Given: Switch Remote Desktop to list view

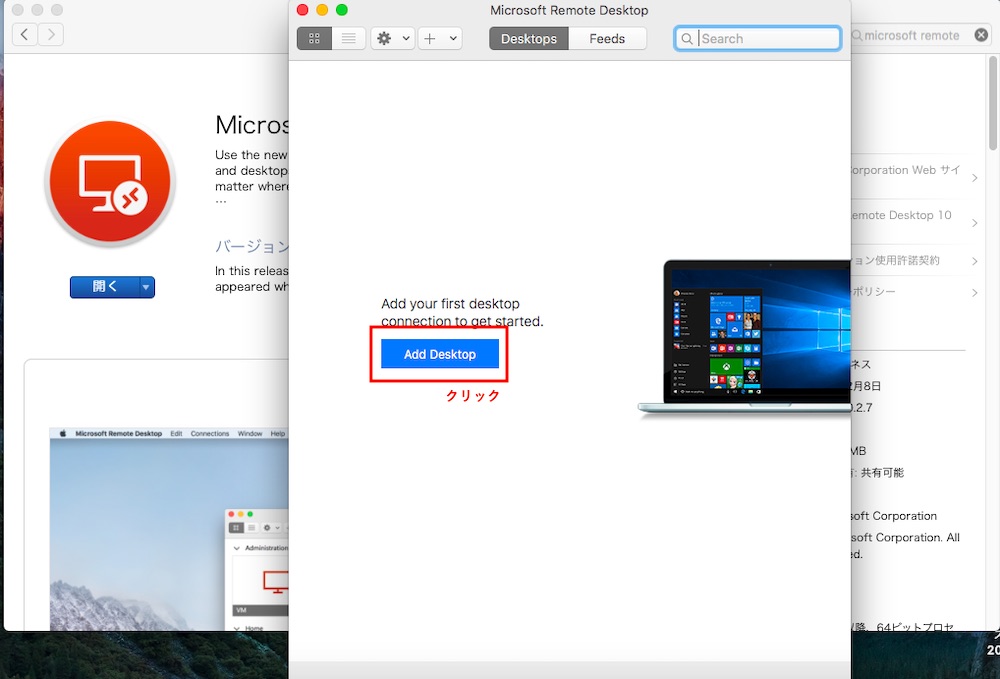Looking at the screenshot, I should coord(349,38).
